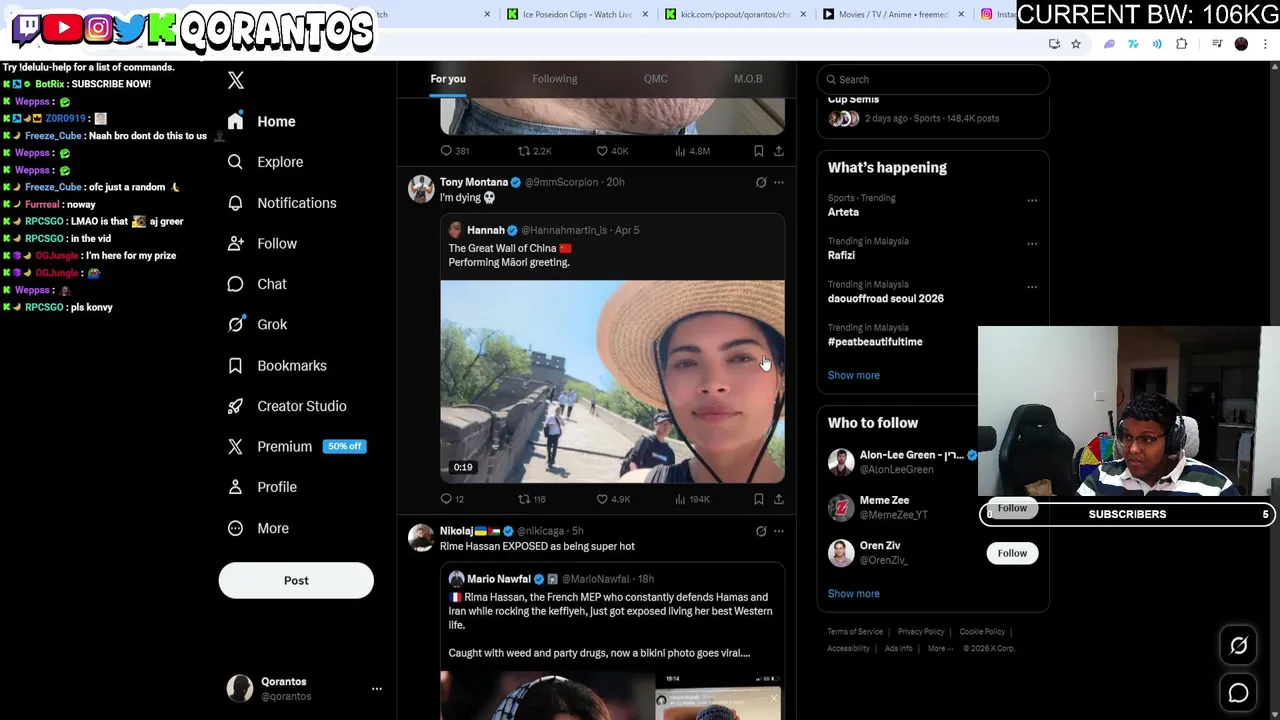Image resolution: width=1280 pixels, height=720 pixels.
Task: Open the #peatbeautifultime trending topic
Action: [x=875, y=342]
